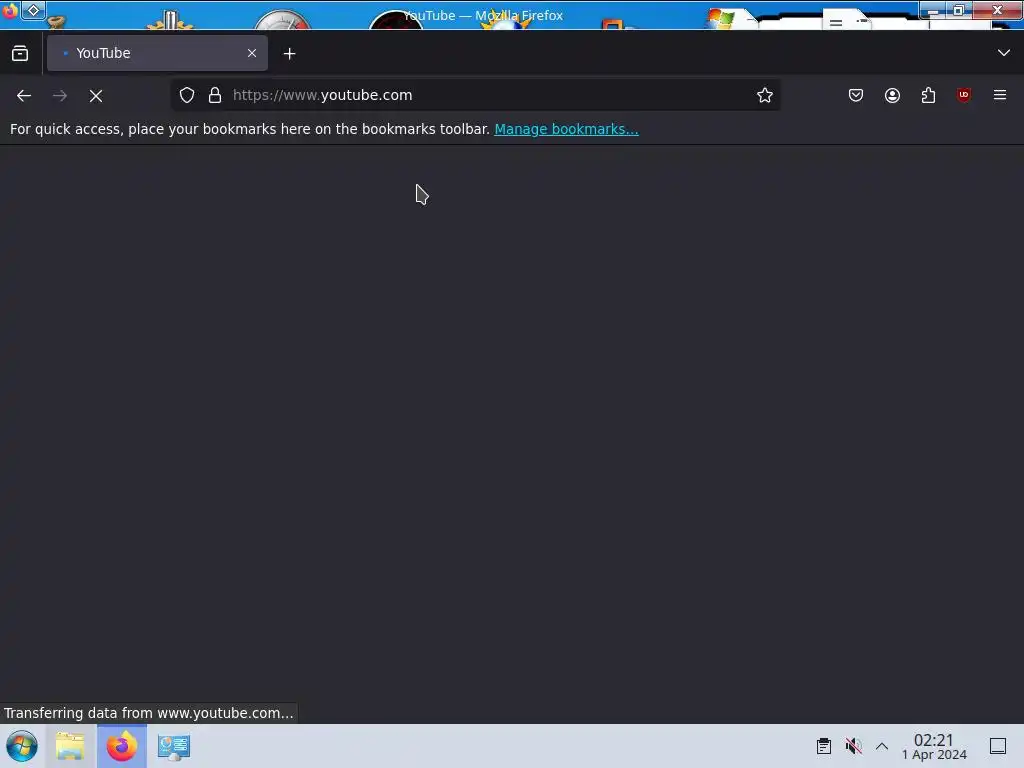Viewport: 1024px width, 768px height.
Task: Open a new tab with plus button
Action: 289,54
